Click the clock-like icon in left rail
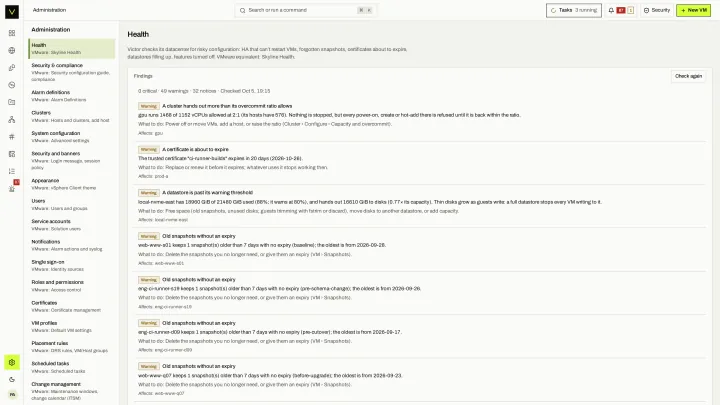This screenshot has height=405, width=720. point(12,85)
